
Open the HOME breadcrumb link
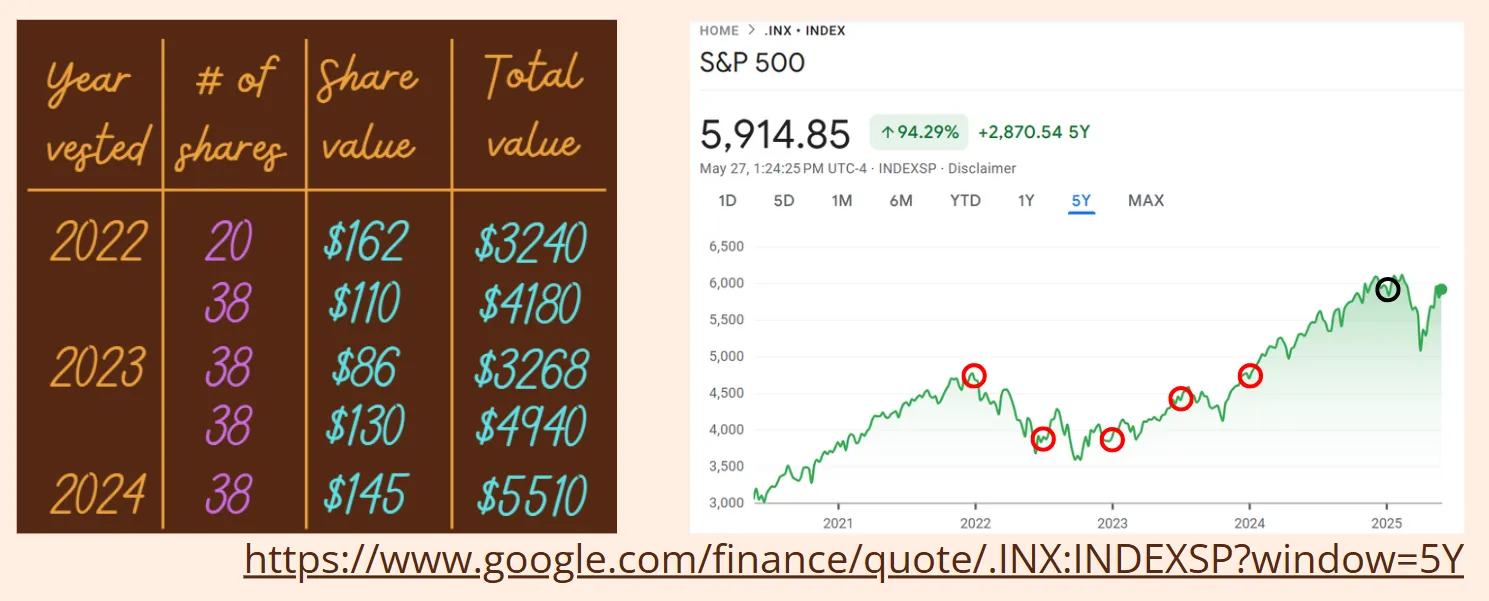click(x=719, y=31)
